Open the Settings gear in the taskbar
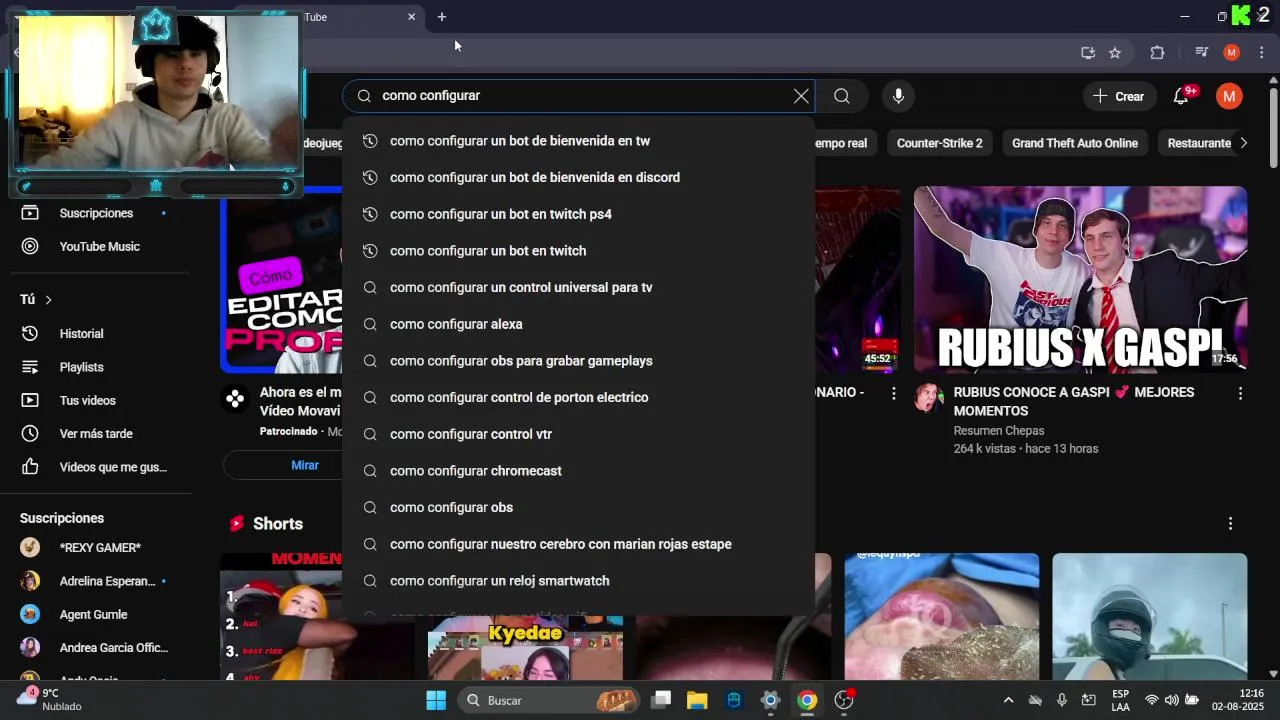Image resolution: width=1280 pixels, height=720 pixels. pos(770,700)
